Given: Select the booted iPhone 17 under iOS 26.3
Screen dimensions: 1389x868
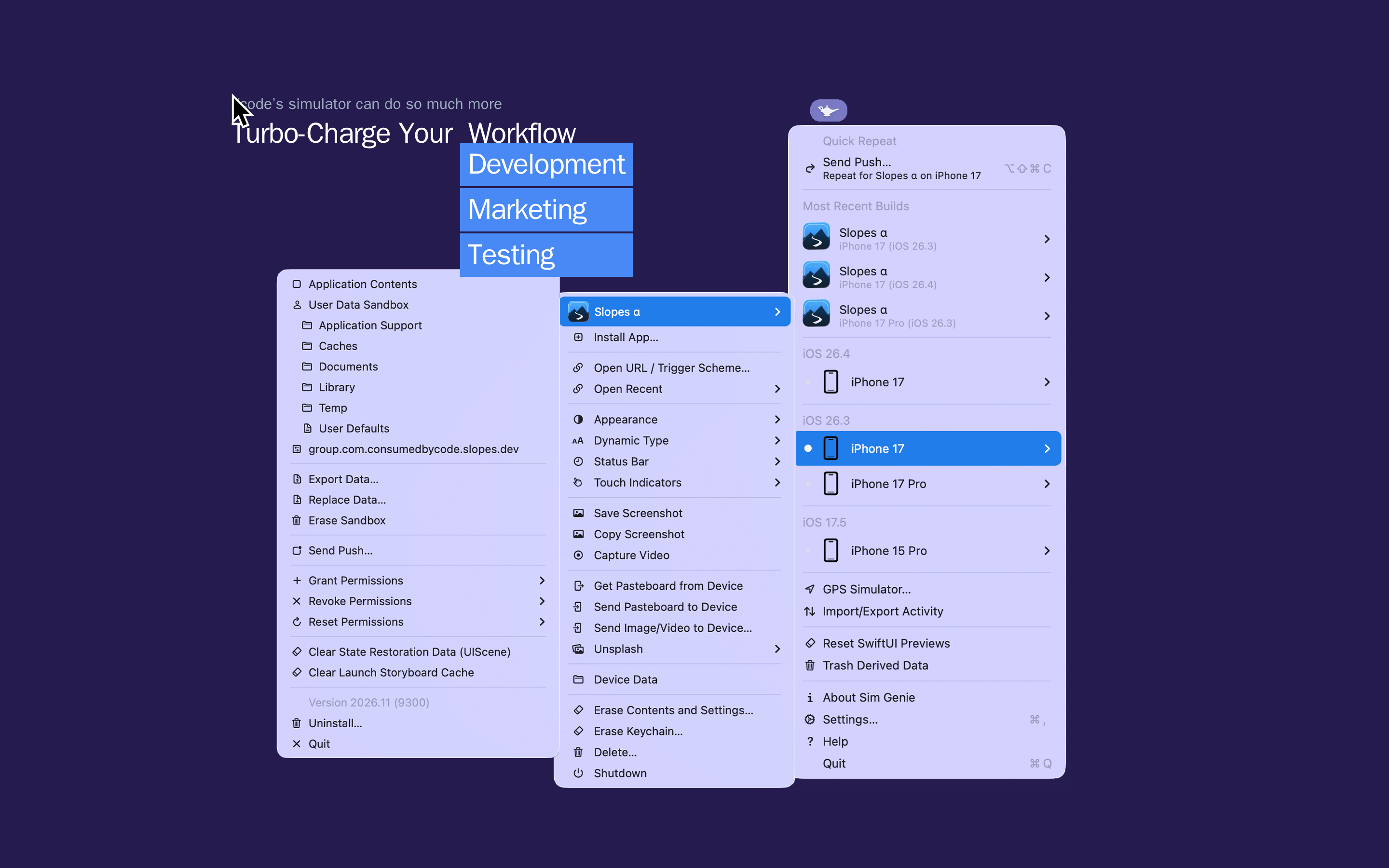Looking at the screenshot, I should [x=928, y=448].
